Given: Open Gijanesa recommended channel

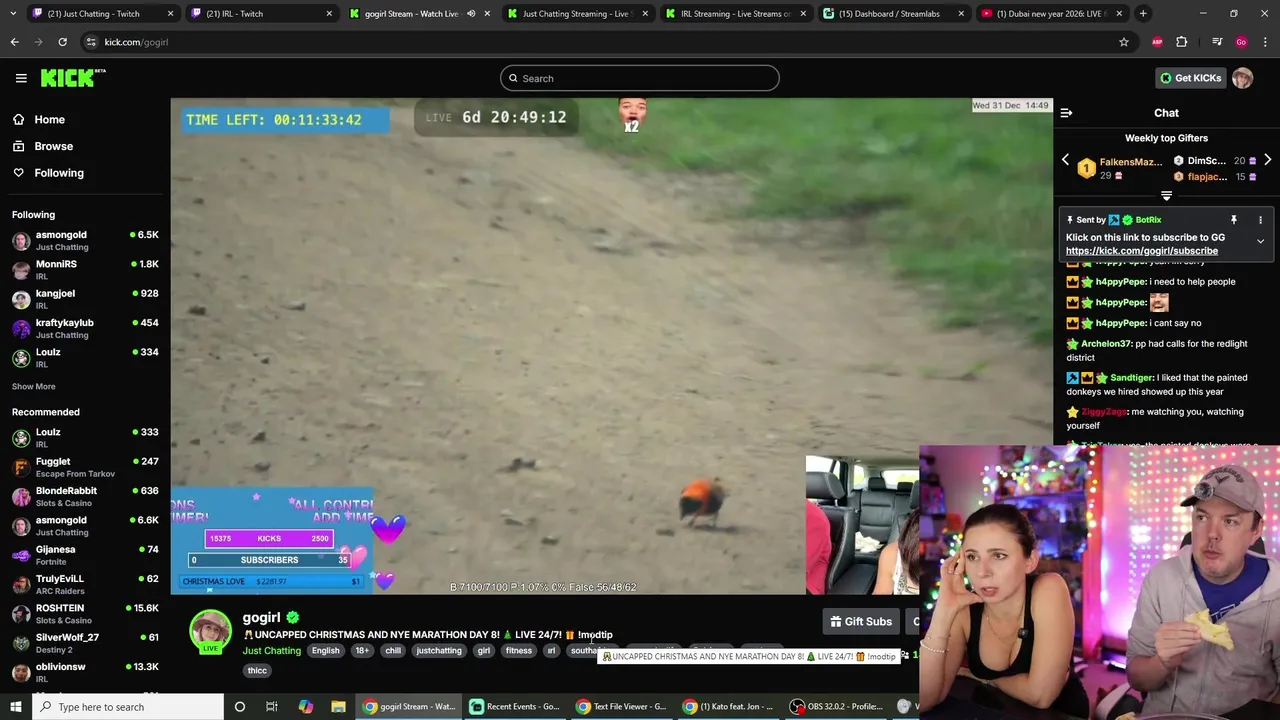Looking at the screenshot, I should [x=85, y=555].
